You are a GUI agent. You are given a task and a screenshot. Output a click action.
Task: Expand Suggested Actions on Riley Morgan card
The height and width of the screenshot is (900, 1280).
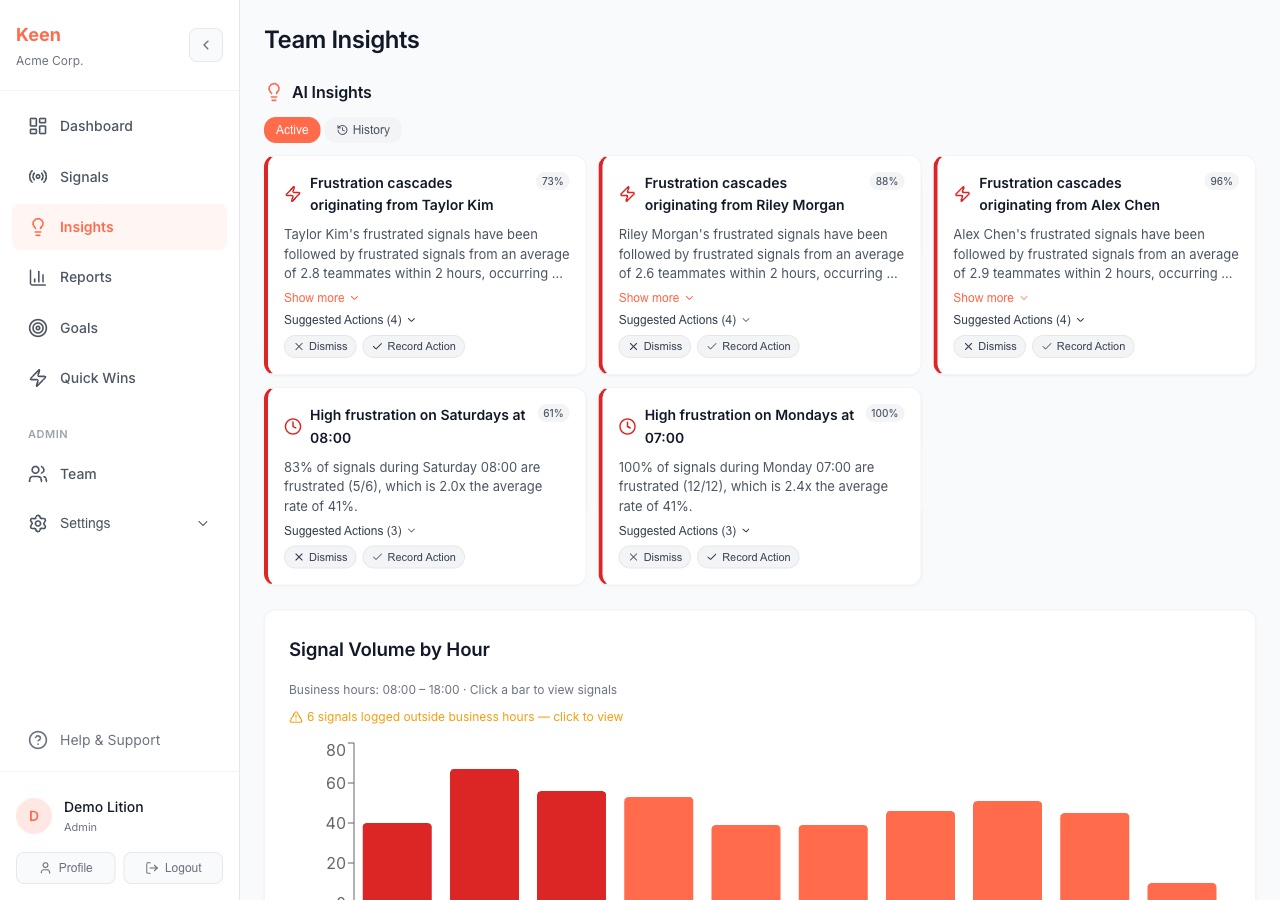[x=683, y=320]
